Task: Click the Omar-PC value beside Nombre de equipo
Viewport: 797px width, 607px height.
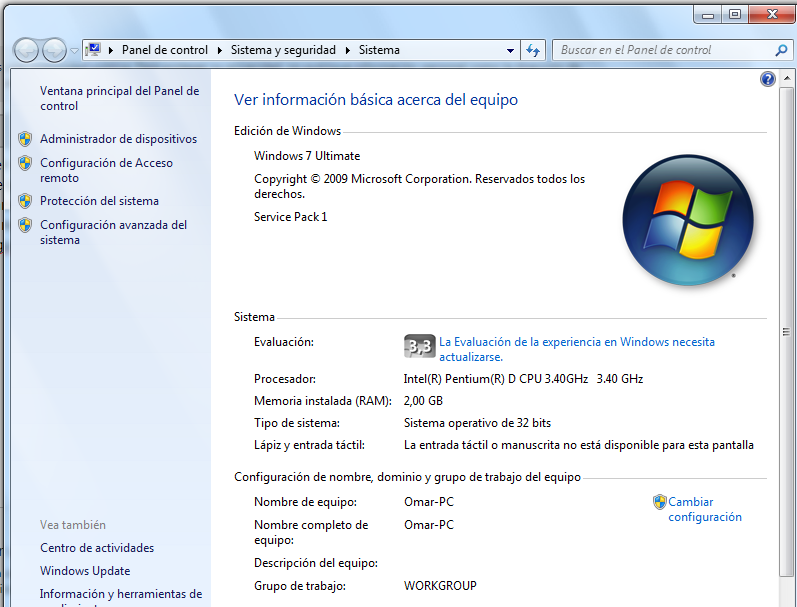Action: coord(428,502)
